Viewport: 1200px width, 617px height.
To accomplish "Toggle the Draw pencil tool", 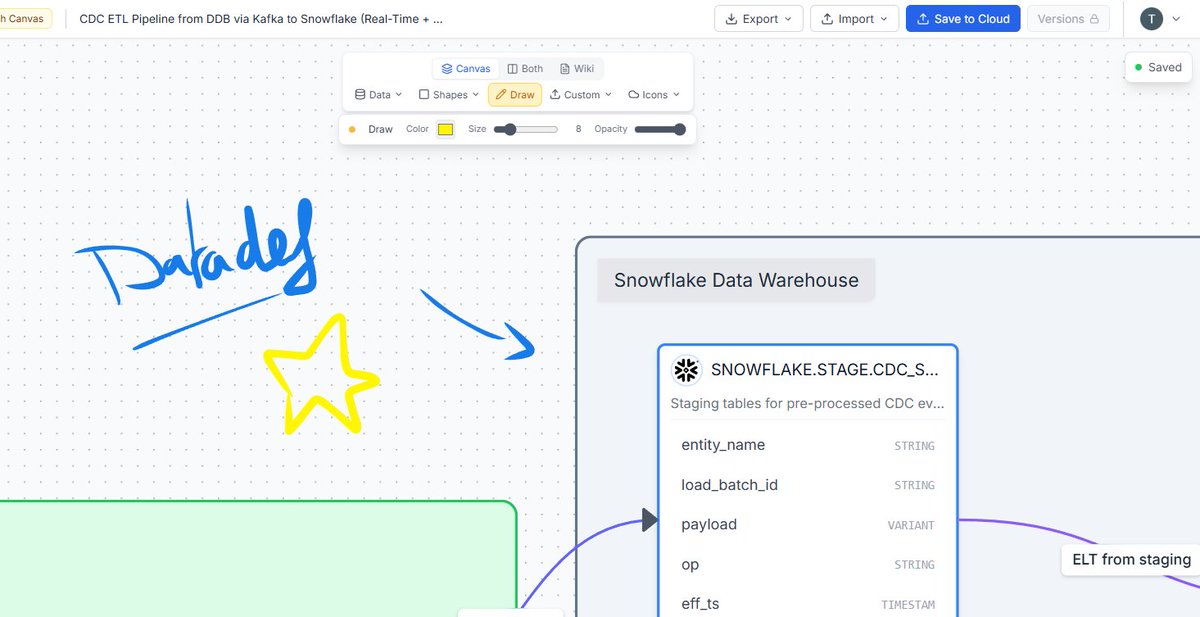I will click(x=515, y=95).
